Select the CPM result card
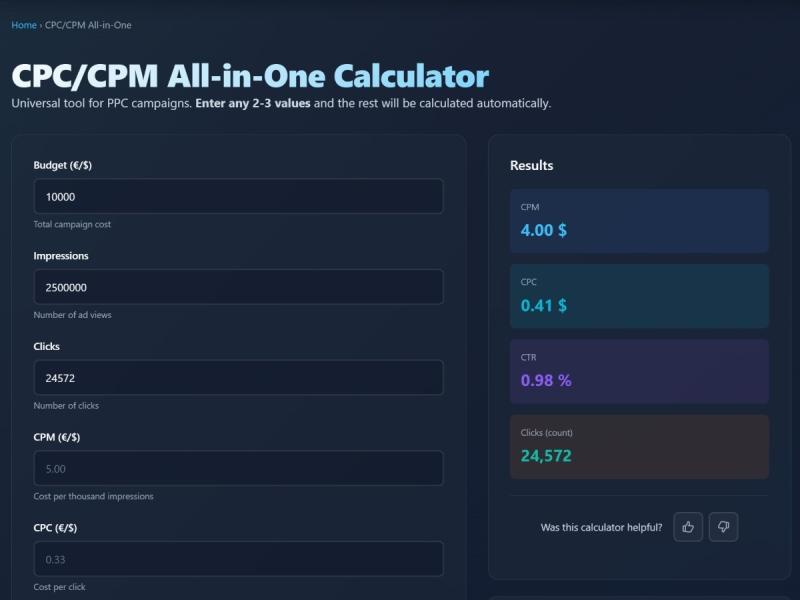800x600 pixels. [x=639, y=220]
